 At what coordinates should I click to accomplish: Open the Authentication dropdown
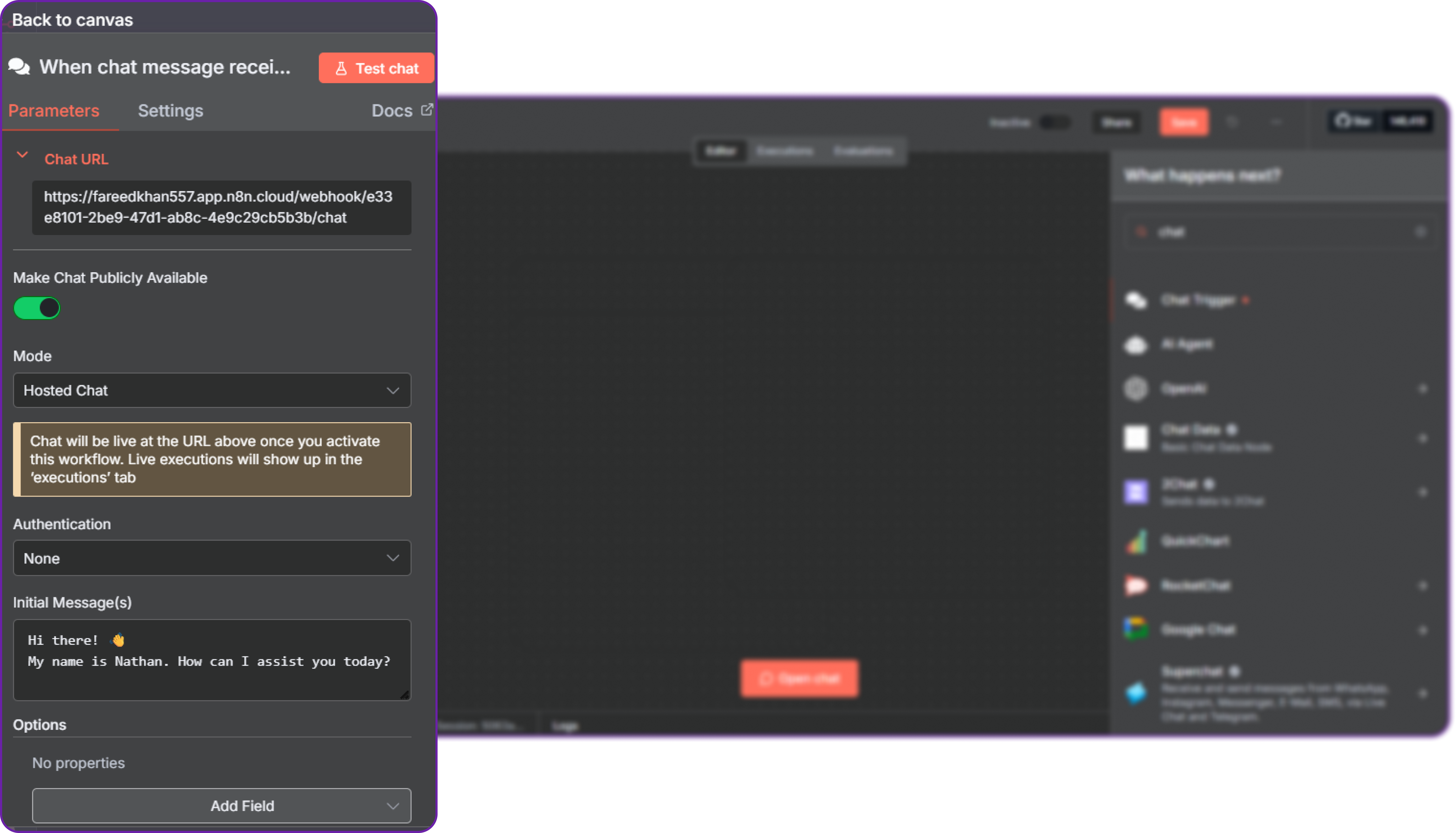(x=212, y=558)
